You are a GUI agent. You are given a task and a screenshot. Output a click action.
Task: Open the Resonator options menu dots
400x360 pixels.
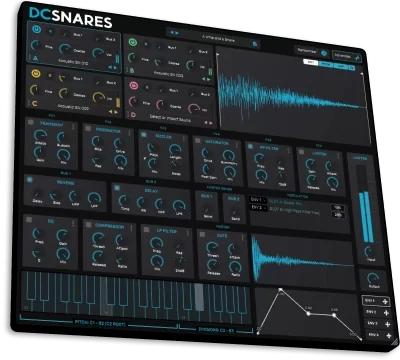[129, 133]
